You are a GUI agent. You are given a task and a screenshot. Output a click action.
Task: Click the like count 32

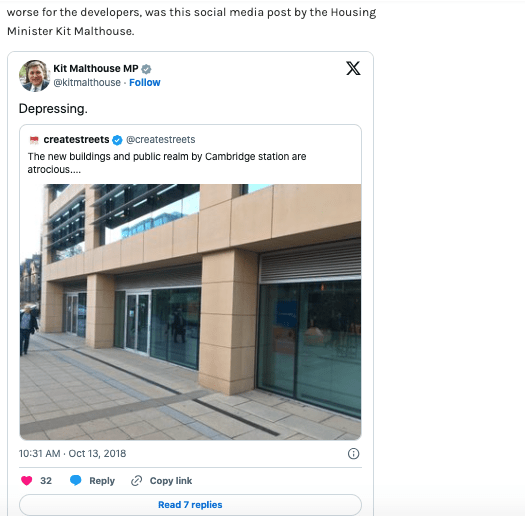pos(46,481)
